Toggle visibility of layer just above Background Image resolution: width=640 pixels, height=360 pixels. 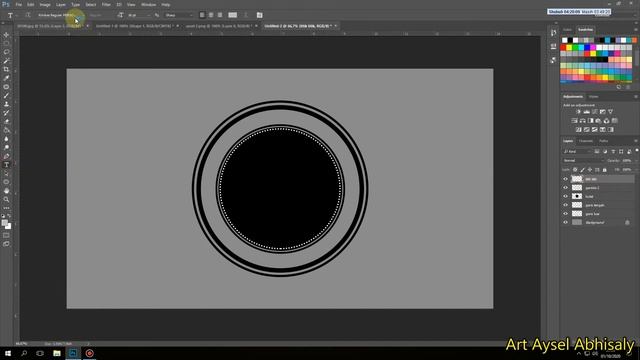pyautogui.click(x=566, y=214)
